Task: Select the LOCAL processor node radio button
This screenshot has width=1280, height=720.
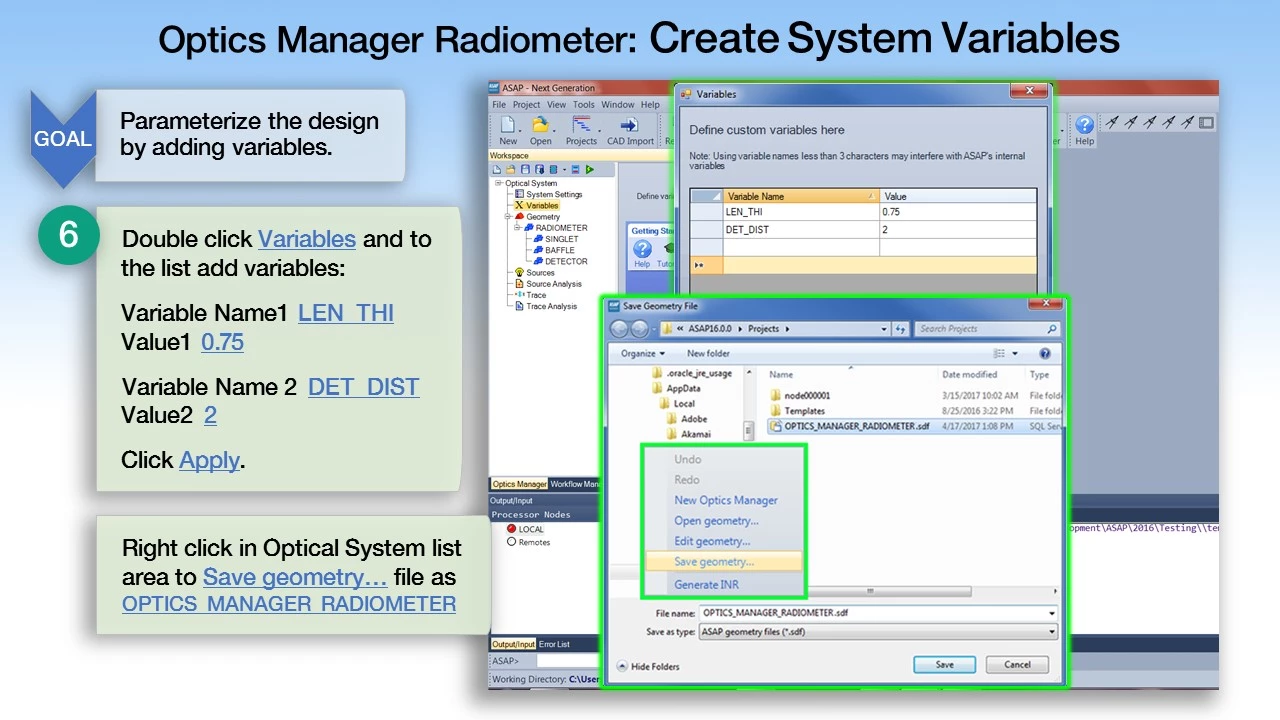Action: pos(512,529)
